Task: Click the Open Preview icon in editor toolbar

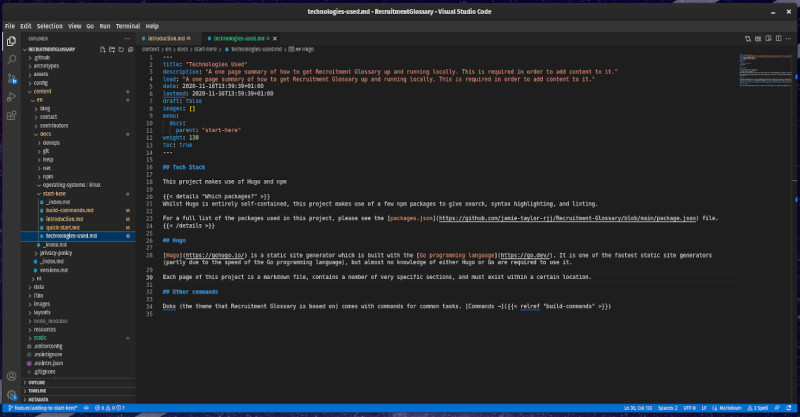Action: (758, 38)
